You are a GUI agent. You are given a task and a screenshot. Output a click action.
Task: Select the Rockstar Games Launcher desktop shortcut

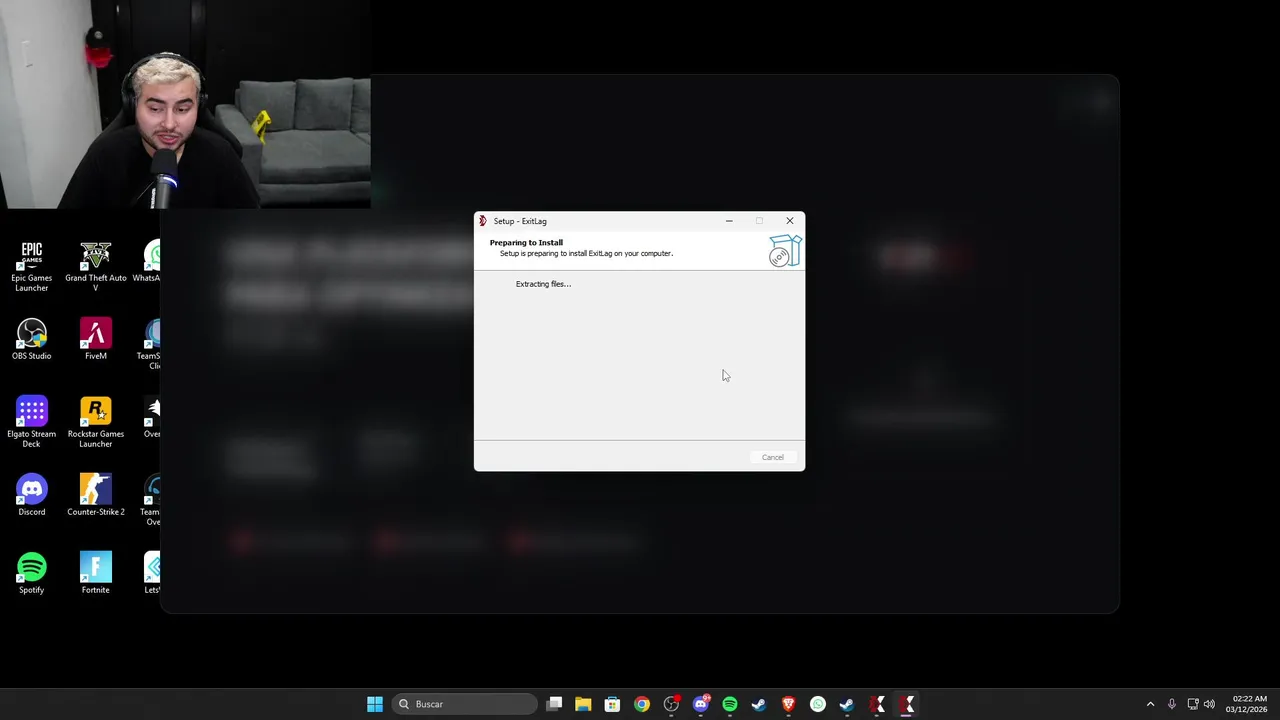point(95,422)
